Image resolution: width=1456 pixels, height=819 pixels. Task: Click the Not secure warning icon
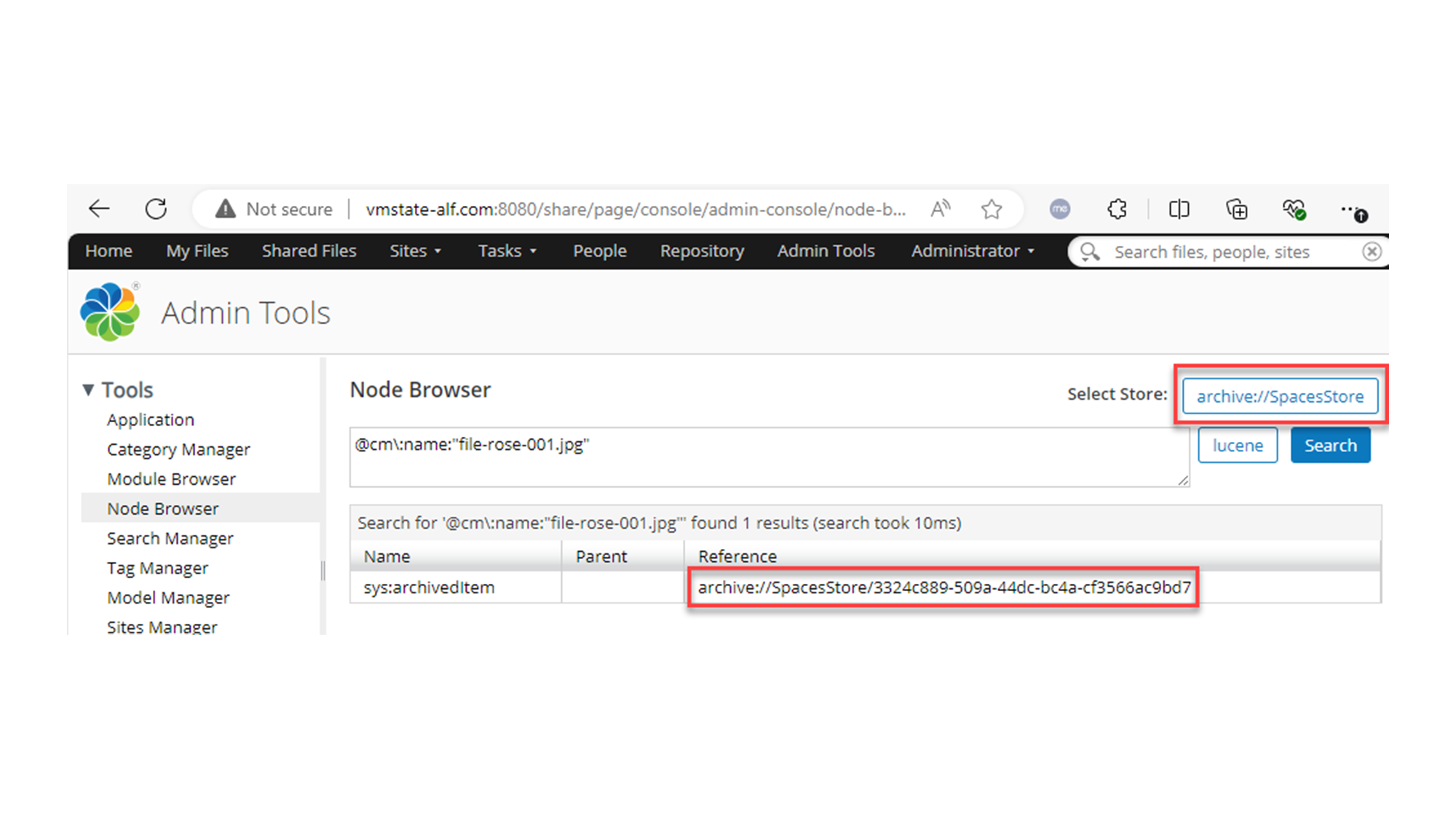pos(225,210)
